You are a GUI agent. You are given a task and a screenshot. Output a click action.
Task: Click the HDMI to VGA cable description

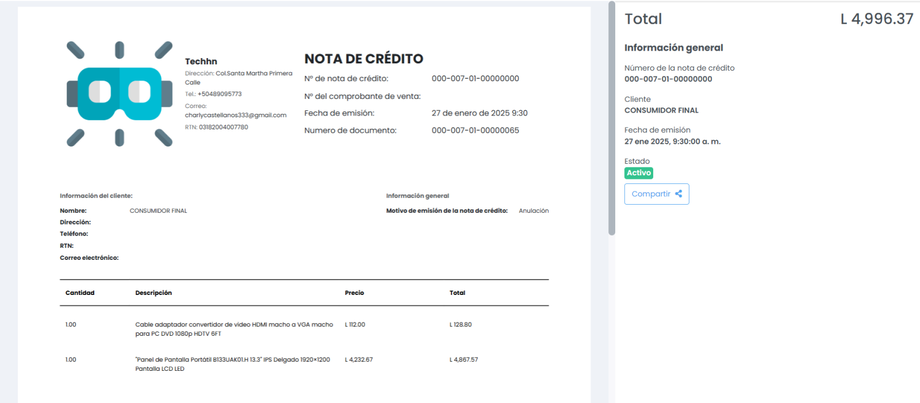(x=234, y=329)
